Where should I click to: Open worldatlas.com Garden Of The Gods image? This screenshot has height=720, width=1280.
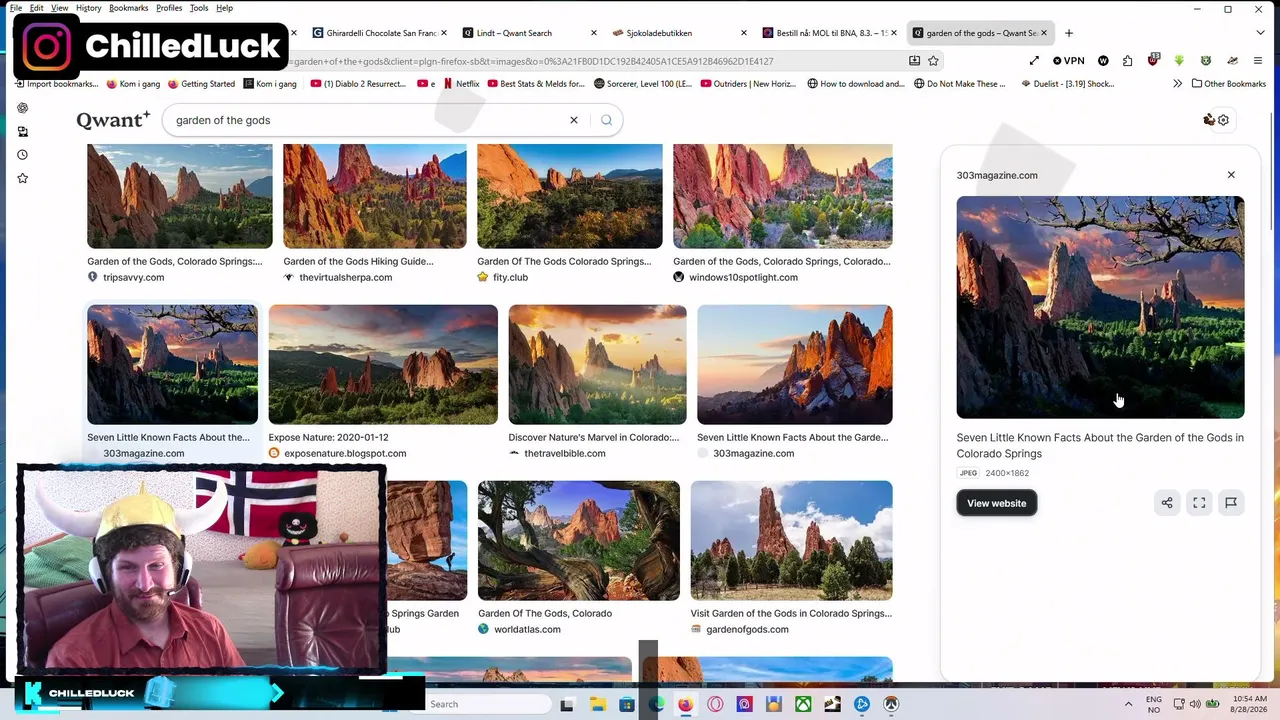click(579, 540)
